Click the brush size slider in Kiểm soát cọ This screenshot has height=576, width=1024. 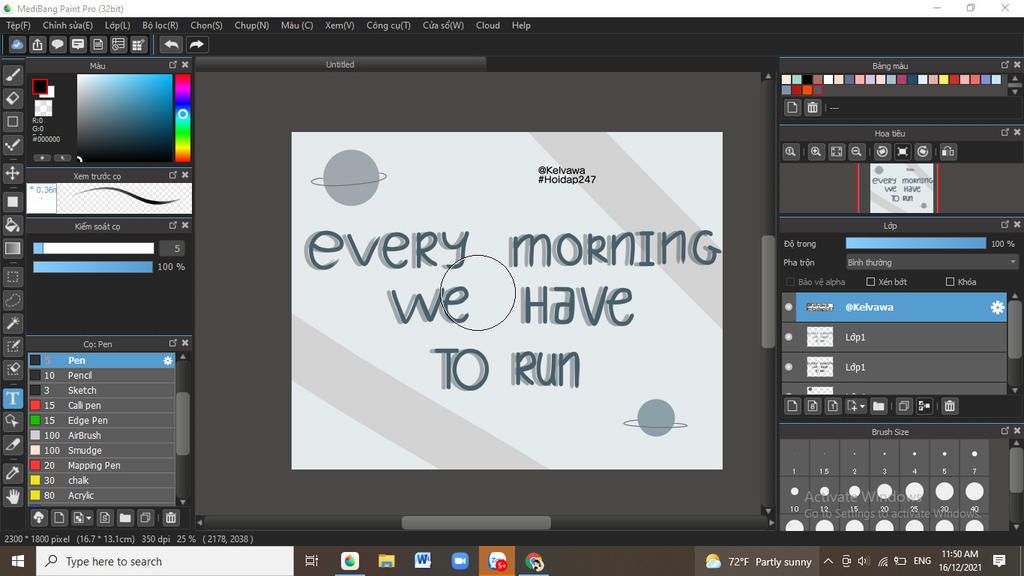pyautogui.click(x=93, y=248)
